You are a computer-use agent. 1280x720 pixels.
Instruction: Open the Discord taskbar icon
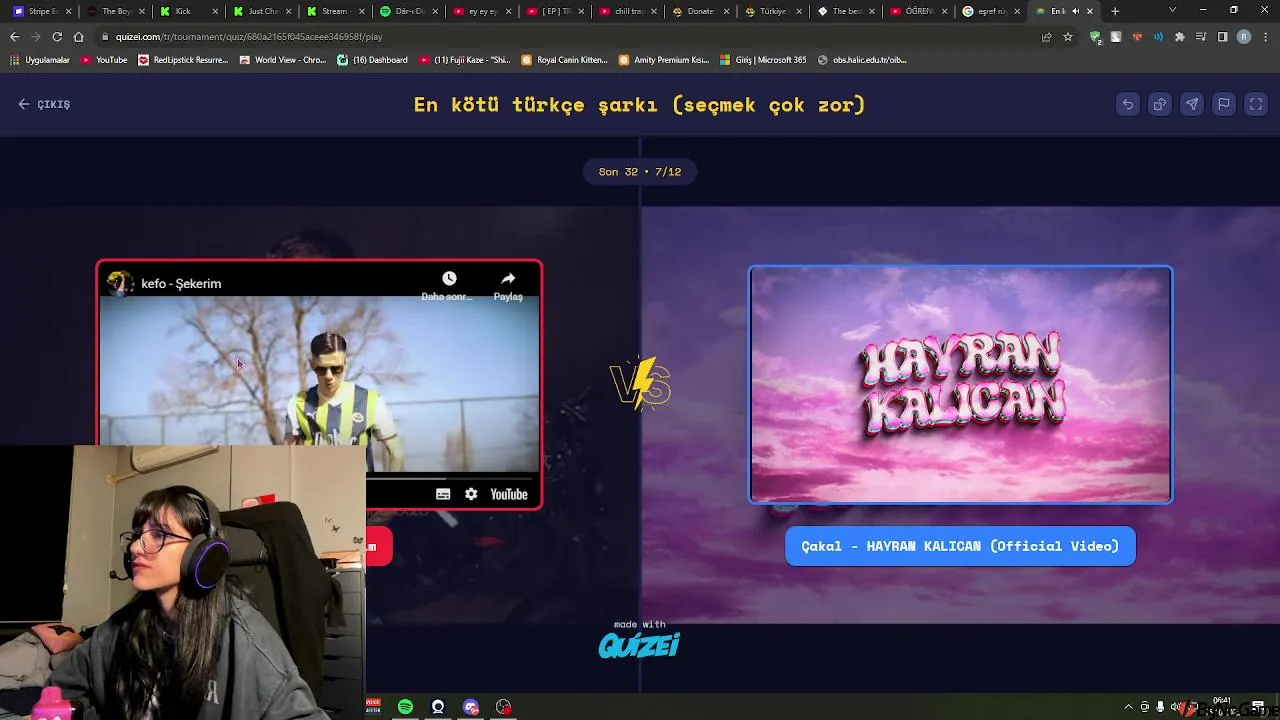click(x=471, y=707)
